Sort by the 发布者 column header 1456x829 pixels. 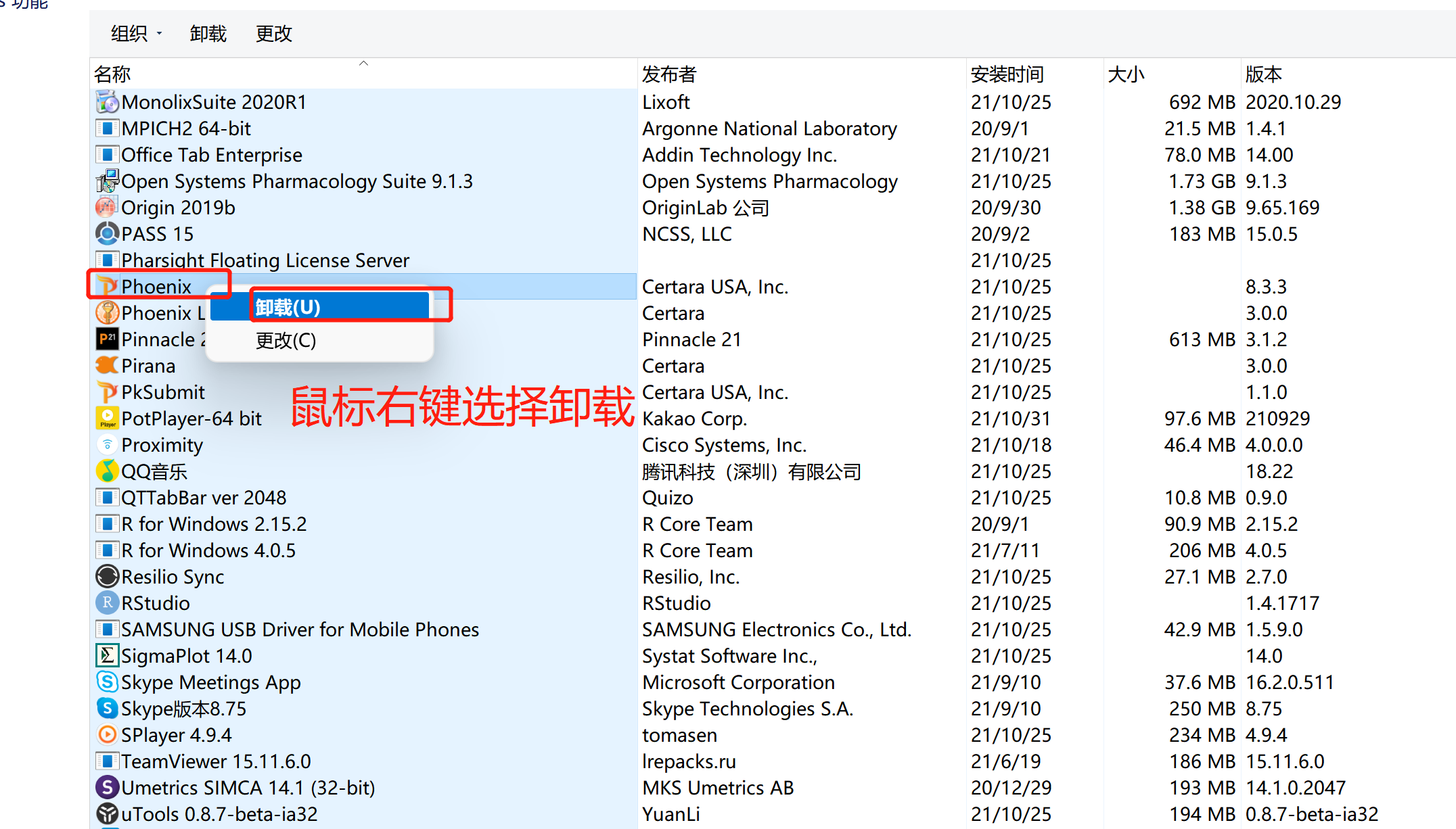pos(801,74)
